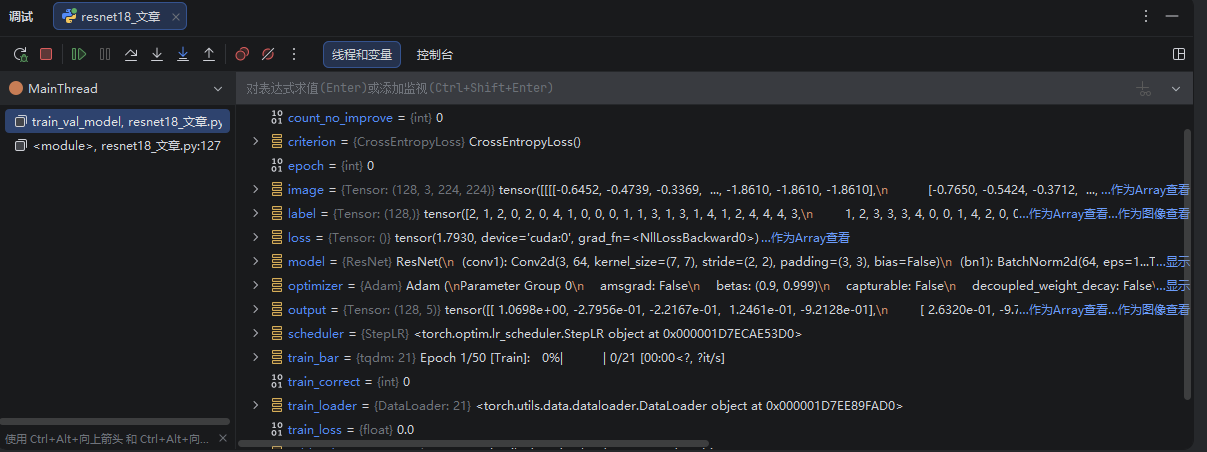Expand the loss tensor variable
The height and width of the screenshot is (452, 1207).
point(256,237)
